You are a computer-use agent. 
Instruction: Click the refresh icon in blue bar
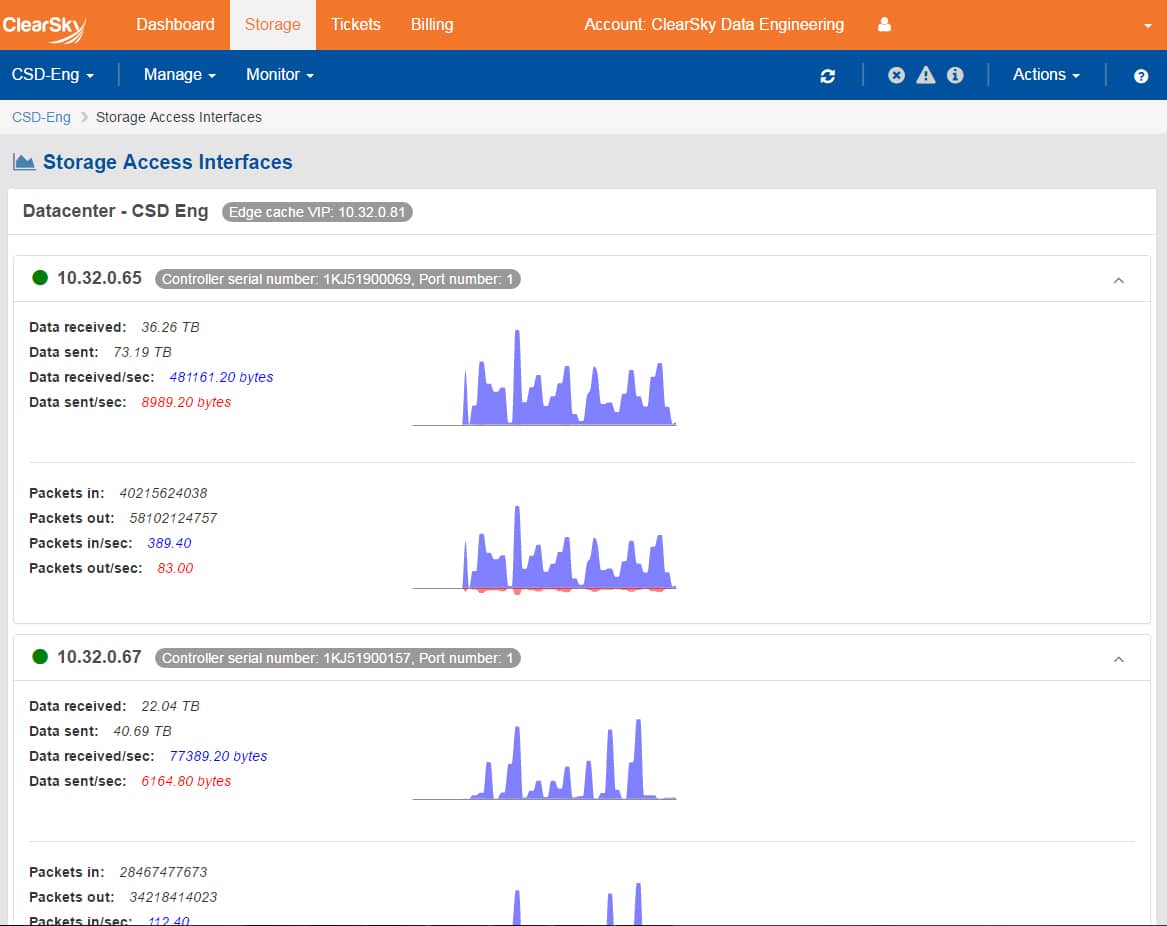[828, 75]
